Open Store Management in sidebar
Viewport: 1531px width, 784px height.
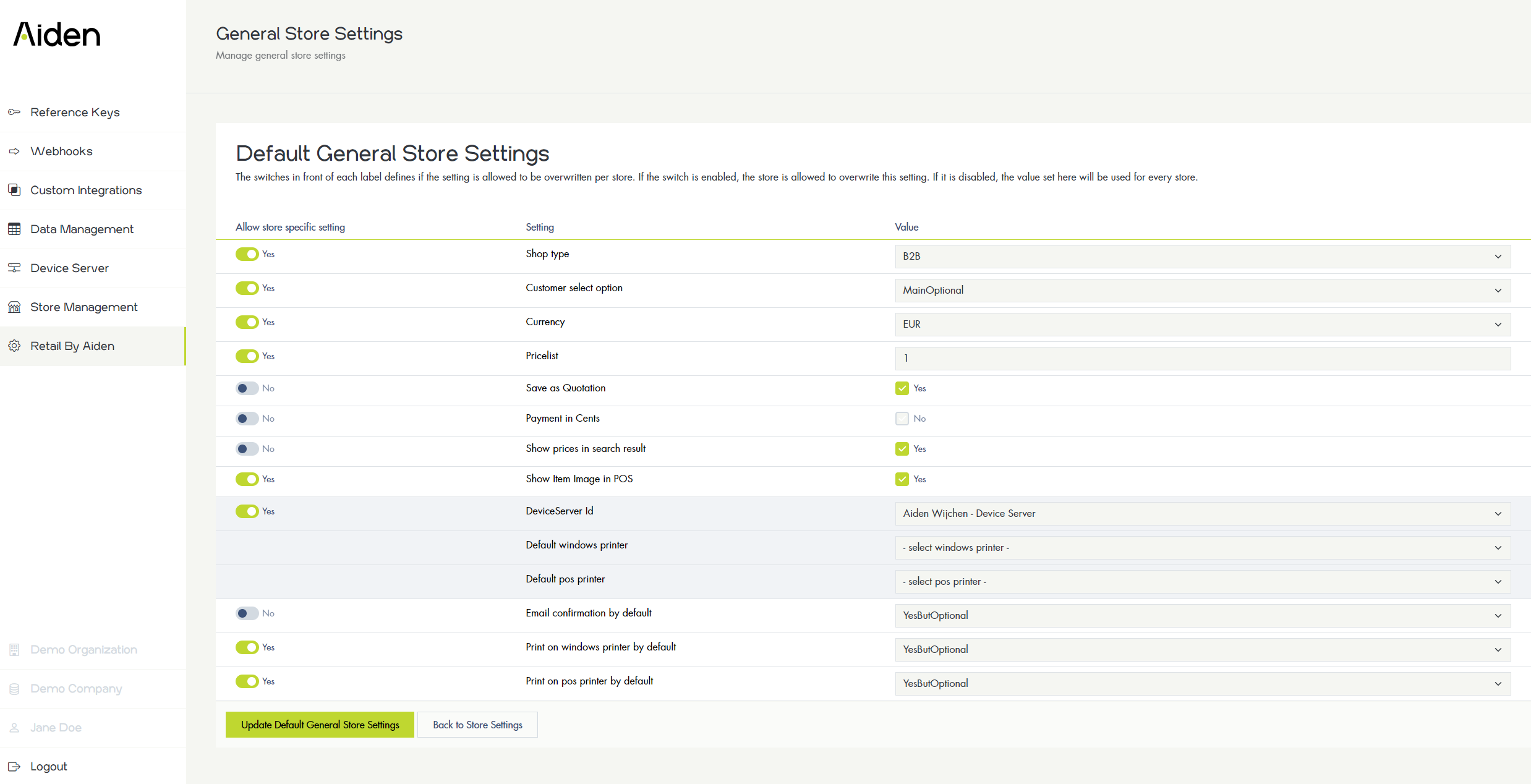click(x=84, y=307)
